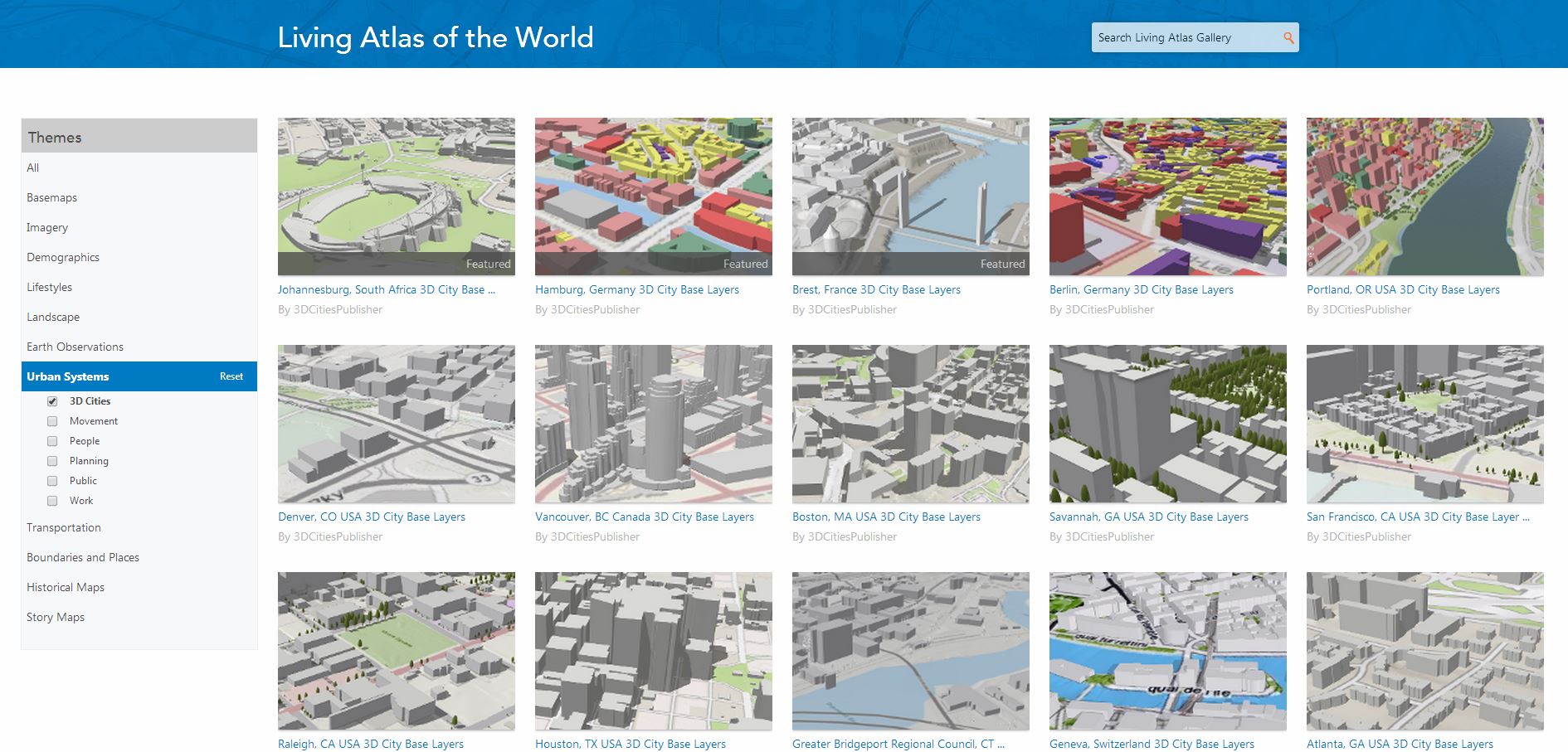Switch to the Imagery theme
The height and width of the screenshot is (752, 1568).
[x=139, y=227]
